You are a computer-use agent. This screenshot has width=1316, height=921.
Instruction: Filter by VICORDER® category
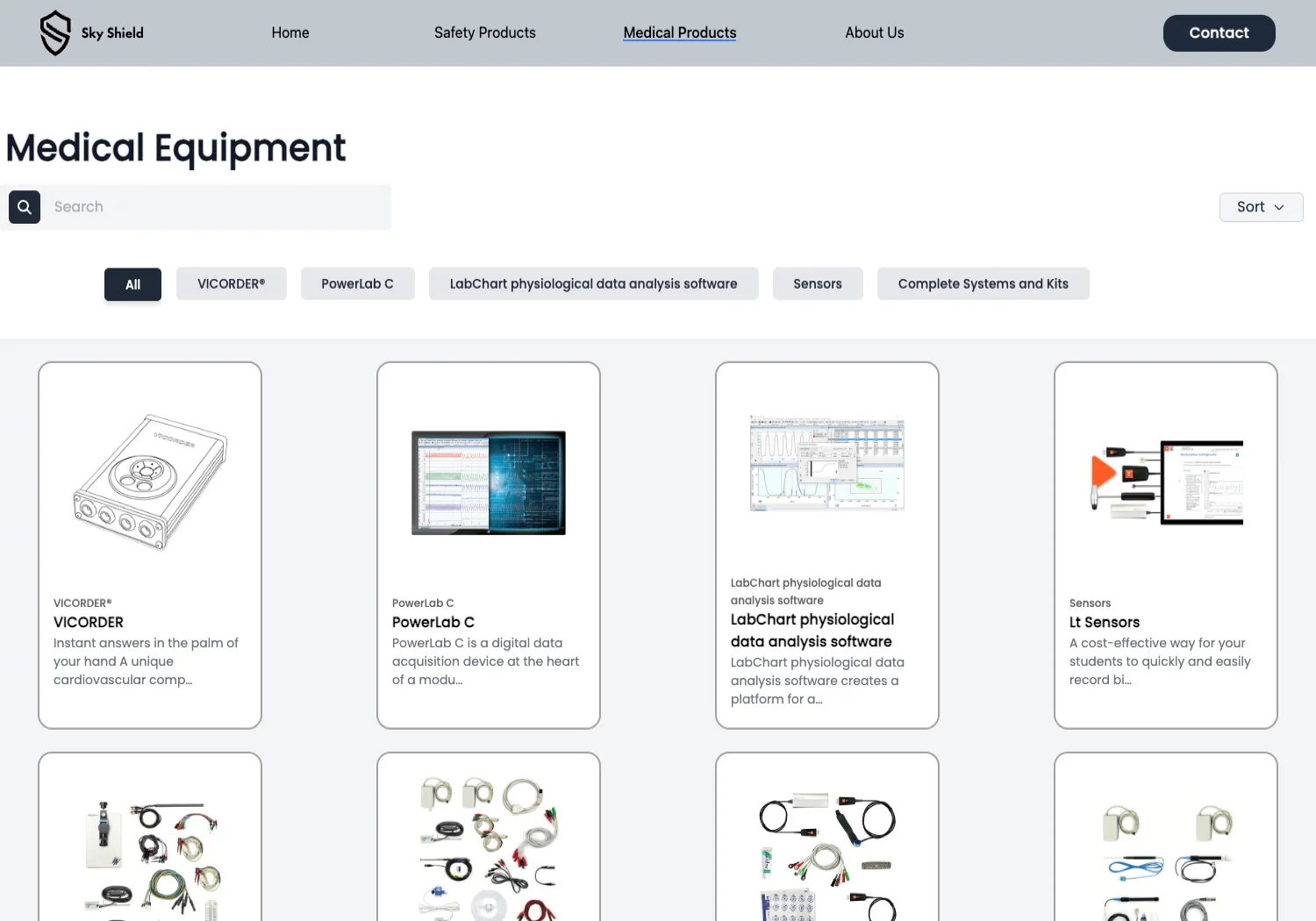coord(232,284)
